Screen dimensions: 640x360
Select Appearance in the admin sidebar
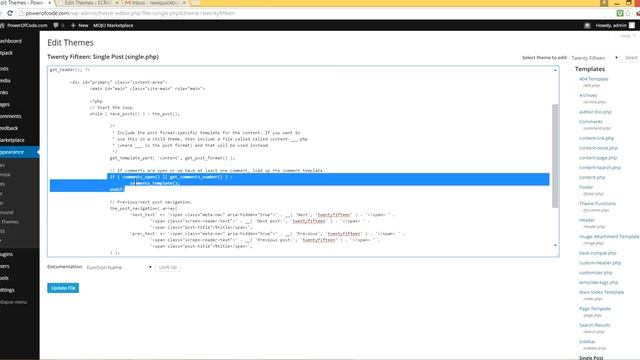click(19, 152)
